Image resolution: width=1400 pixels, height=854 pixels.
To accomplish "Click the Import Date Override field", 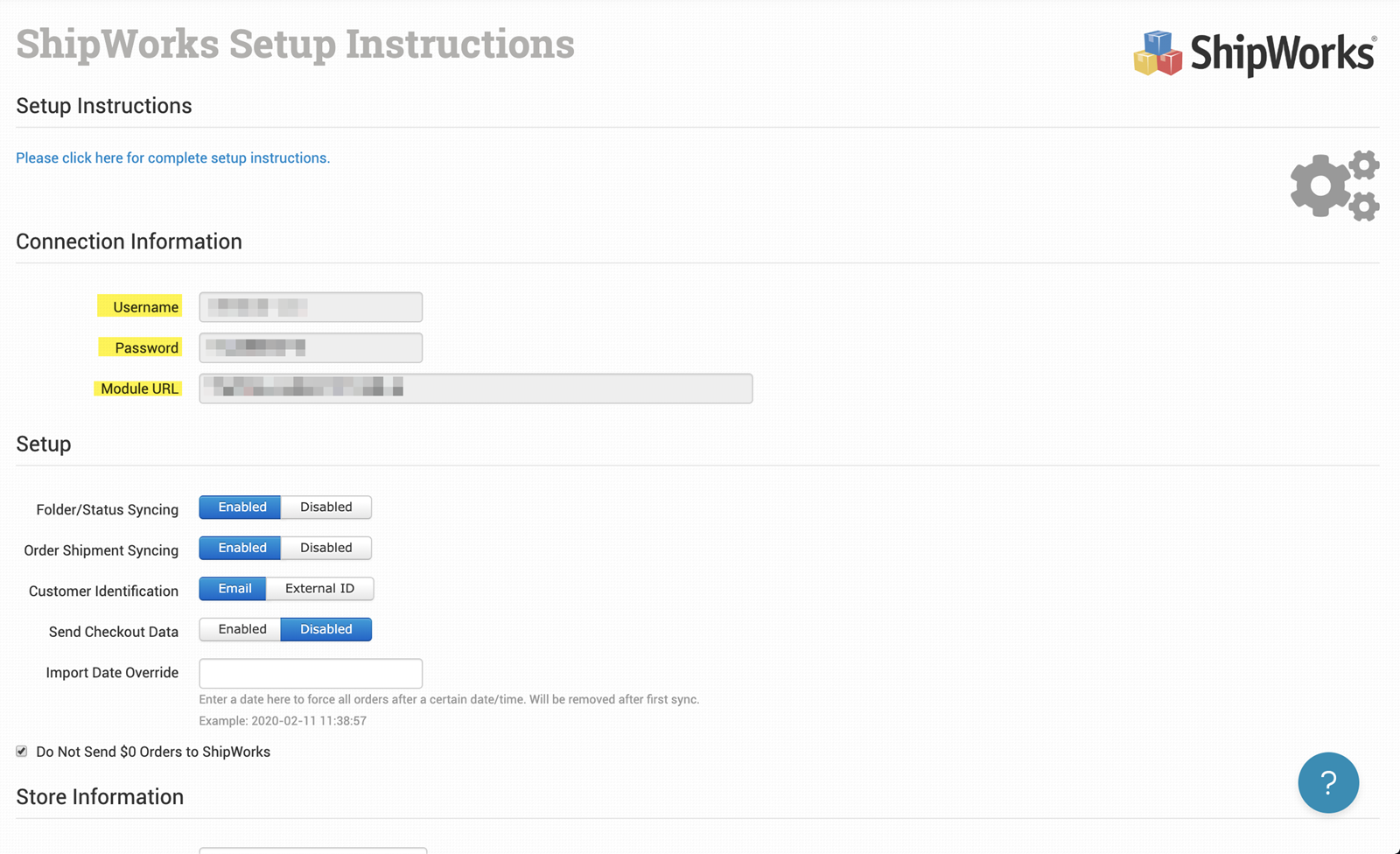I will click(311, 674).
